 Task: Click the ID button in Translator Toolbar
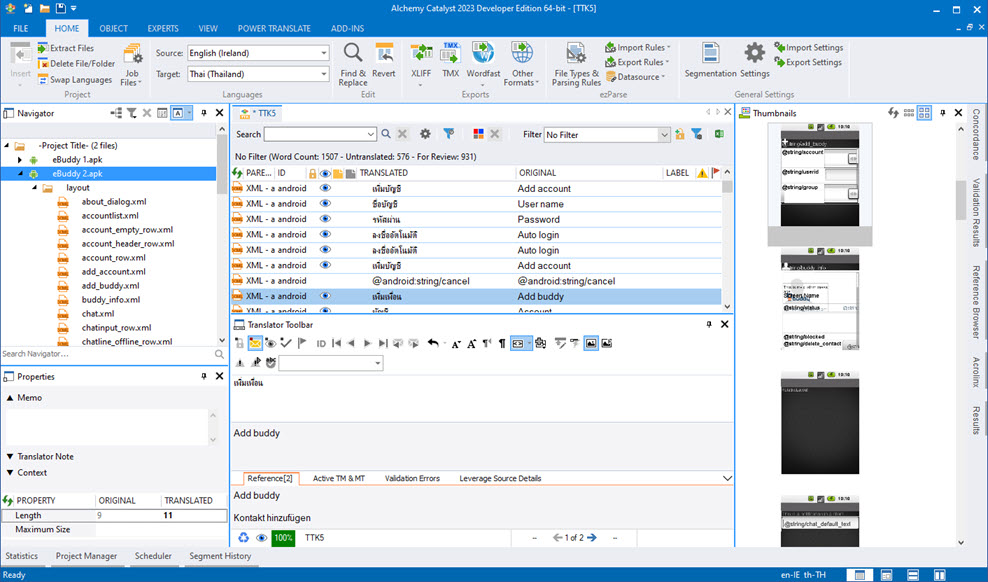[x=321, y=343]
